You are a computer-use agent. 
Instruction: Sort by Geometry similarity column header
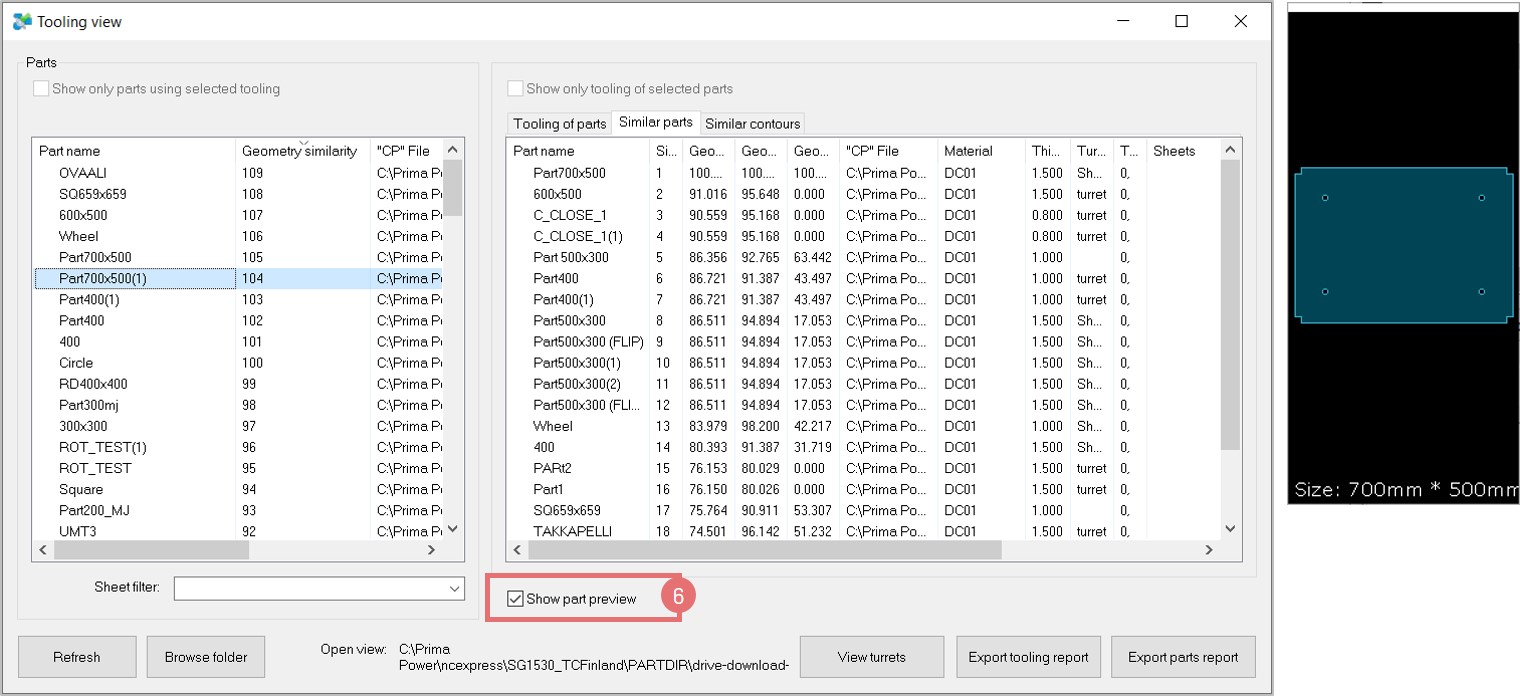(299, 151)
